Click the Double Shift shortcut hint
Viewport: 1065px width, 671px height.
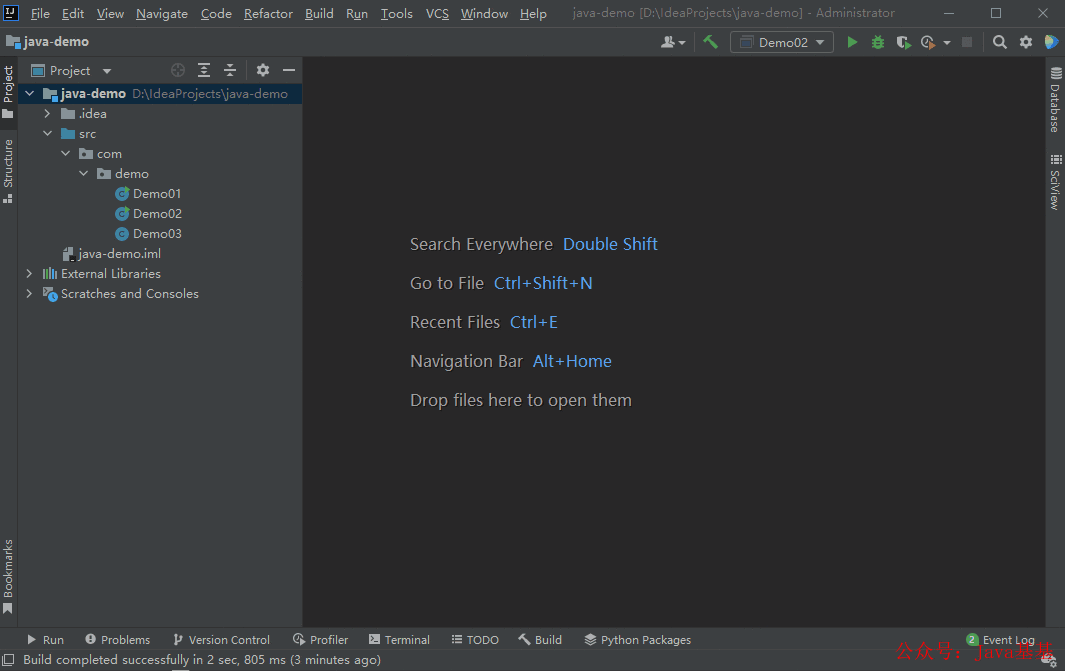click(610, 244)
